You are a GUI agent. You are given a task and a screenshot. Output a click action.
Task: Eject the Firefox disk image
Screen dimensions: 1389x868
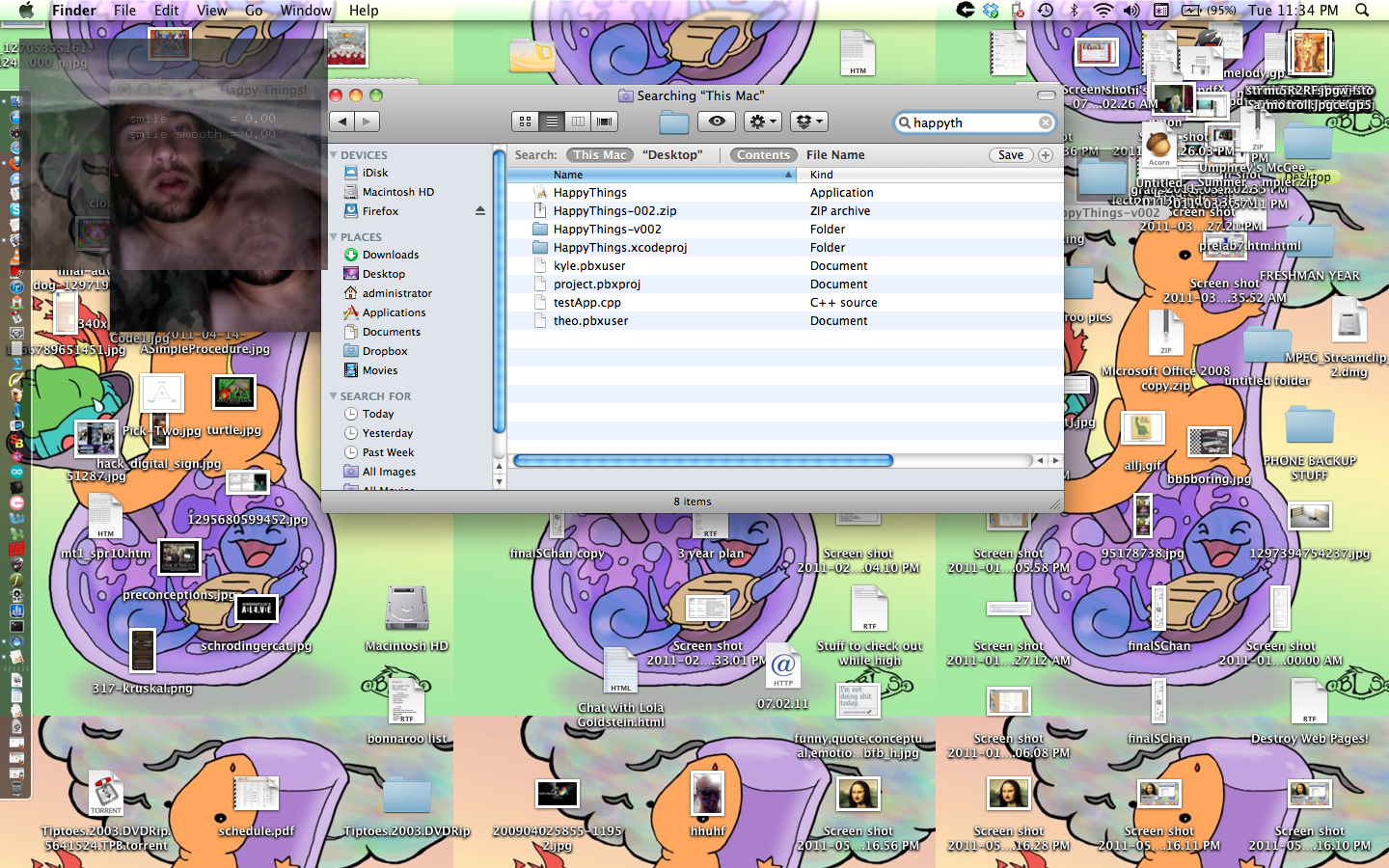point(479,210)
